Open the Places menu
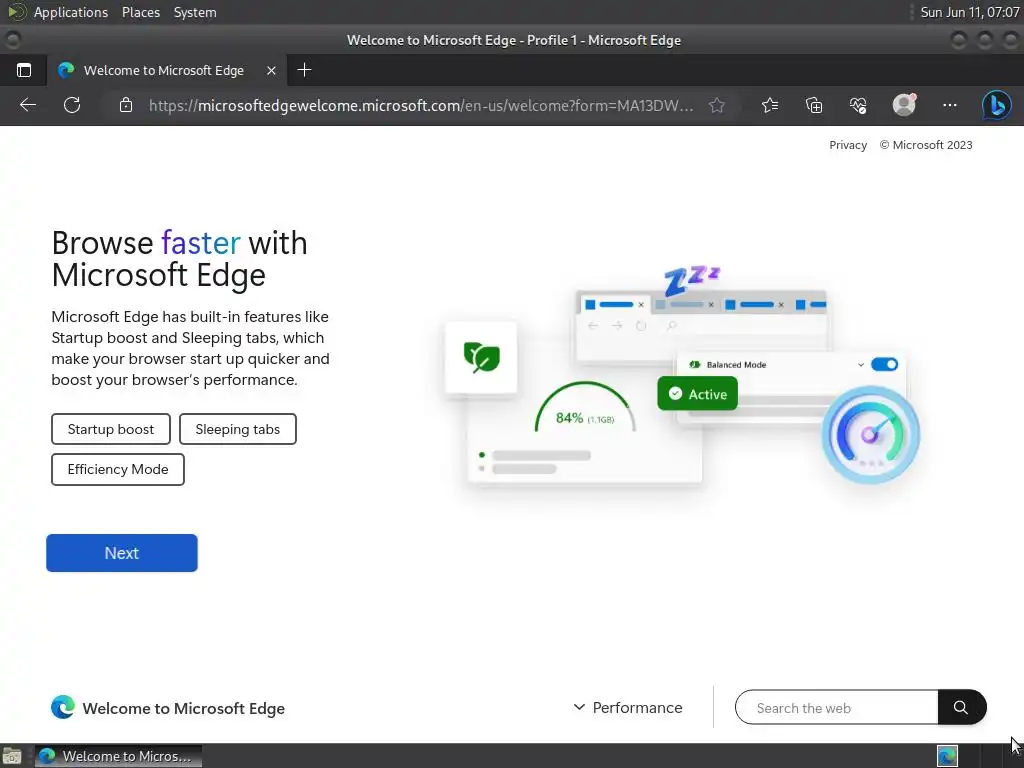Screen dimensions: 1024x768 tap(140, 12)
